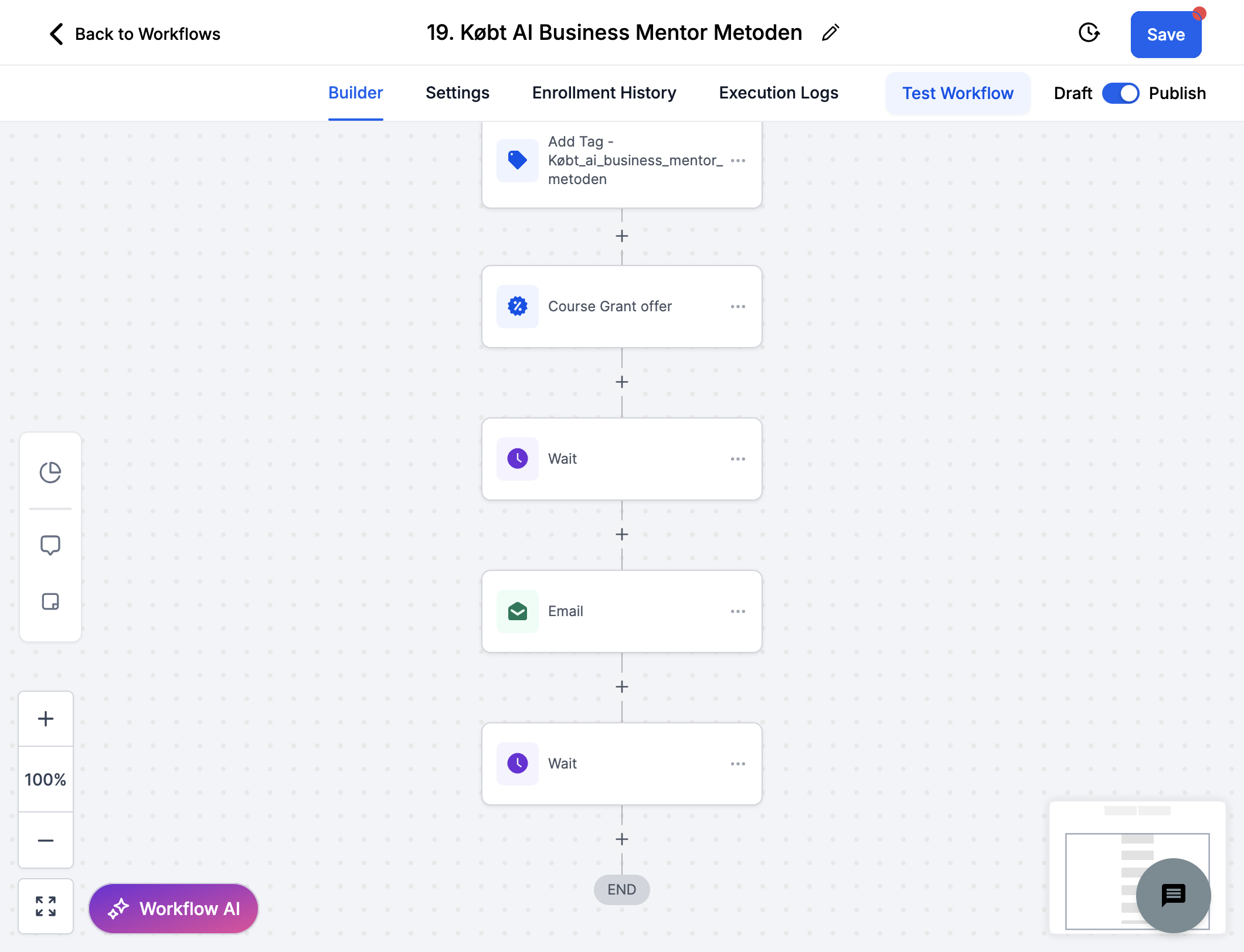Viewport: 1244px width, 952px height.
Task: Open the Execution Logs tab
Action: [x=779, y=93]
